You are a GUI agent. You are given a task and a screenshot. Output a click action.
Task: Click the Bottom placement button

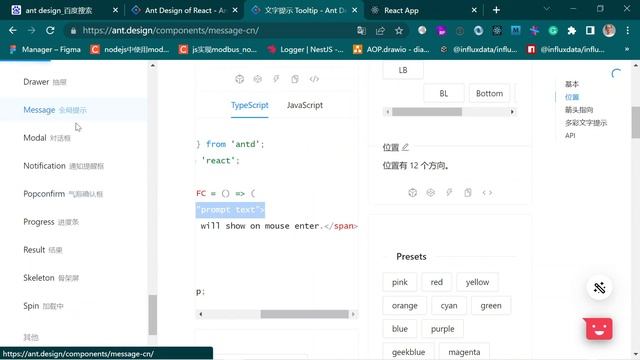[x=489, y=93]
